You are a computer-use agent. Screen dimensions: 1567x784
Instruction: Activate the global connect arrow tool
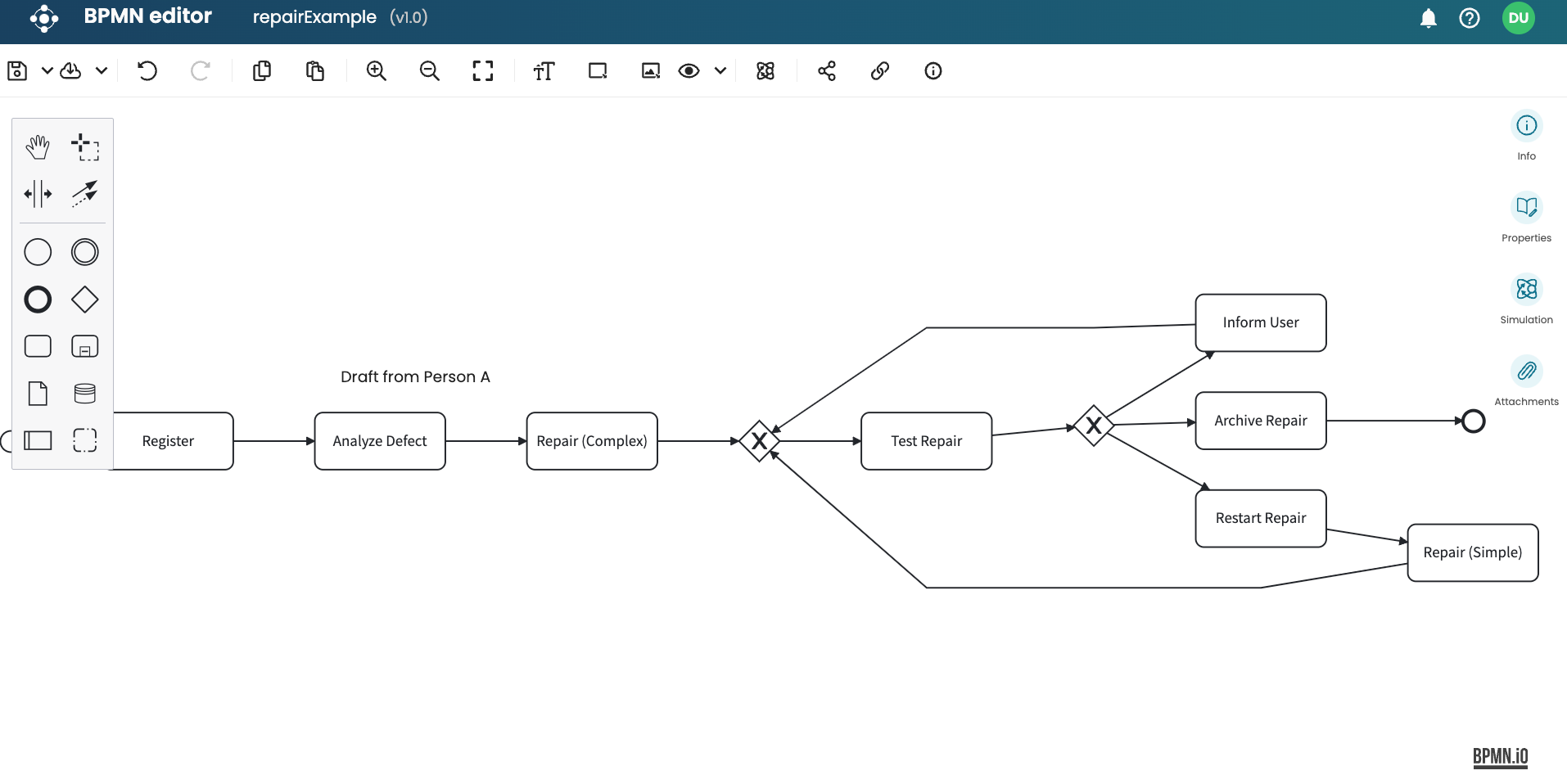click(x=85, y=194)
